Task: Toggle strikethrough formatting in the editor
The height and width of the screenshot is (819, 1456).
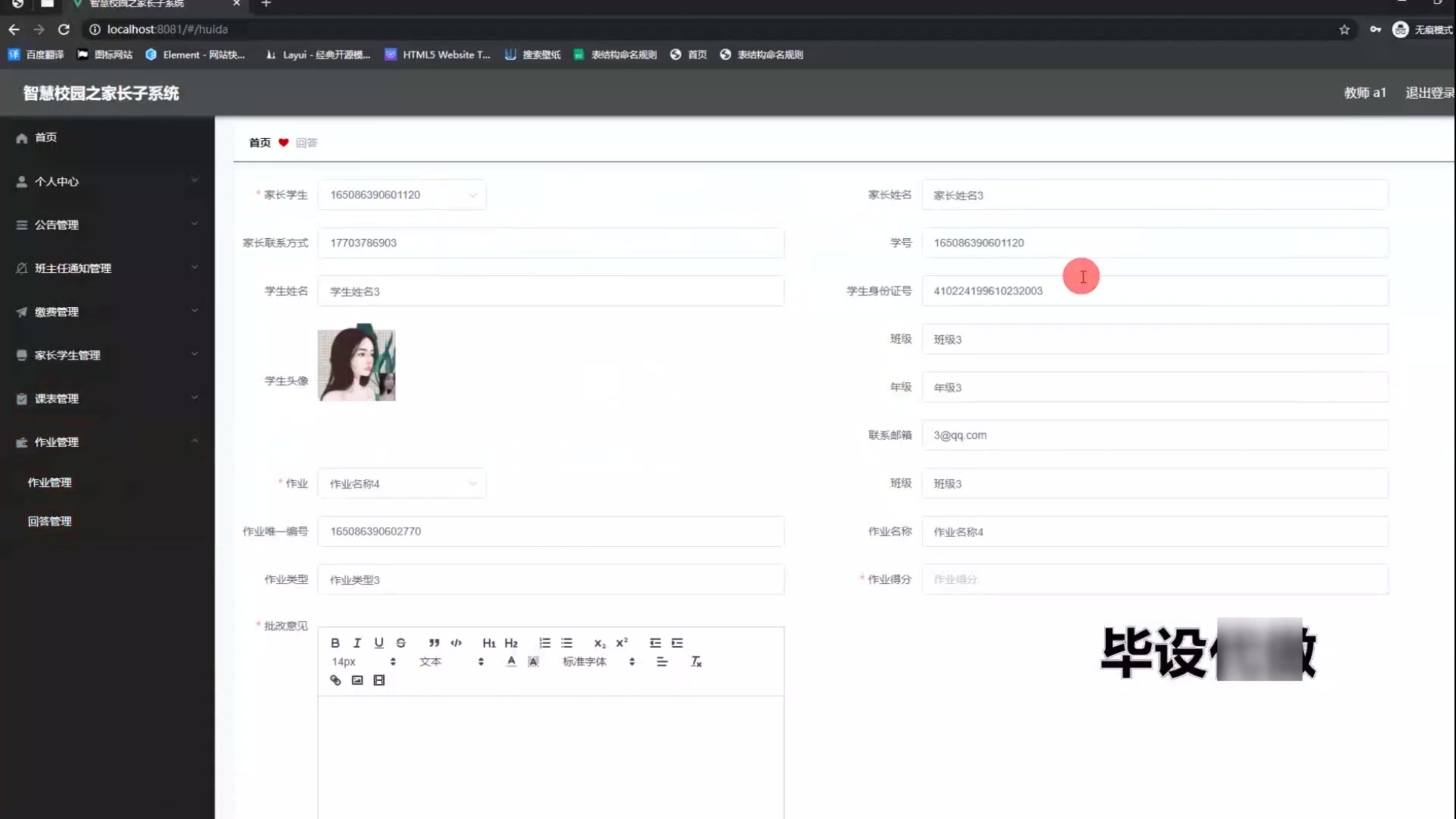Action: [401, 643]
